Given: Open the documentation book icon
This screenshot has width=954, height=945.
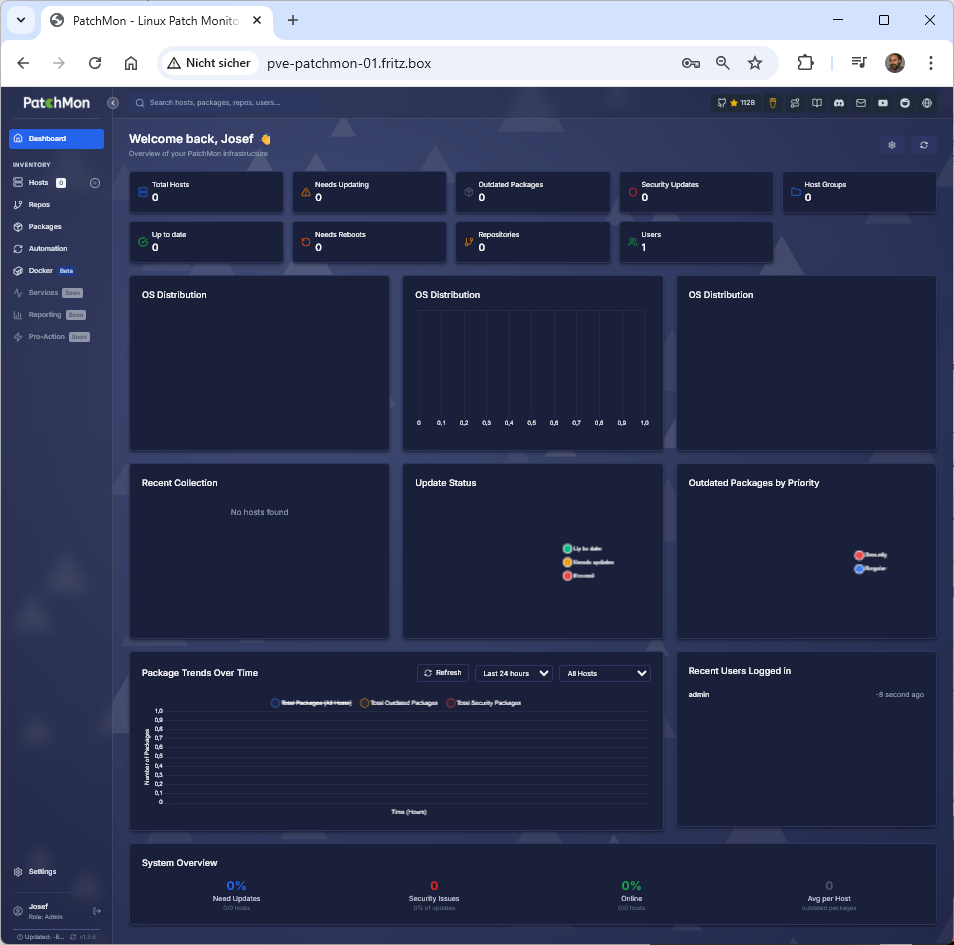Looking at the screenshot, I should (817, 103).
